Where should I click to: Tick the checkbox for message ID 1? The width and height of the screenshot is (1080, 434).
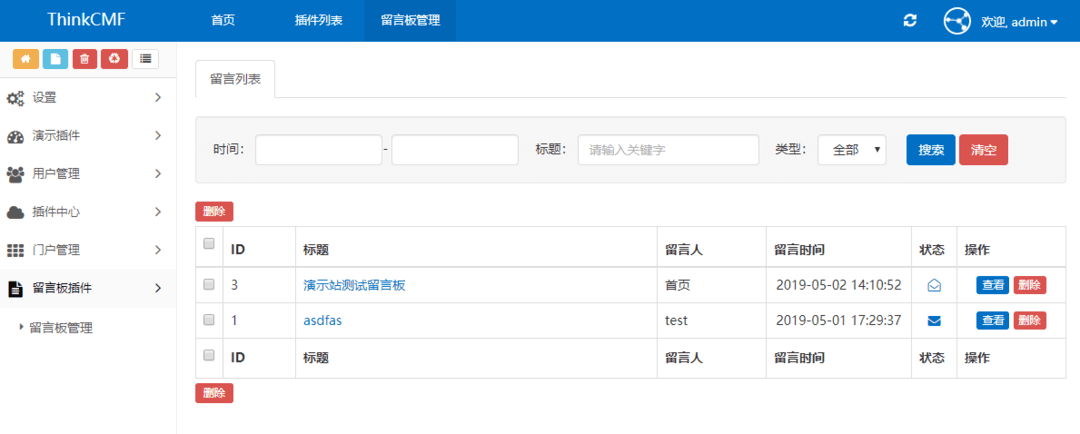tap(209, 320)
